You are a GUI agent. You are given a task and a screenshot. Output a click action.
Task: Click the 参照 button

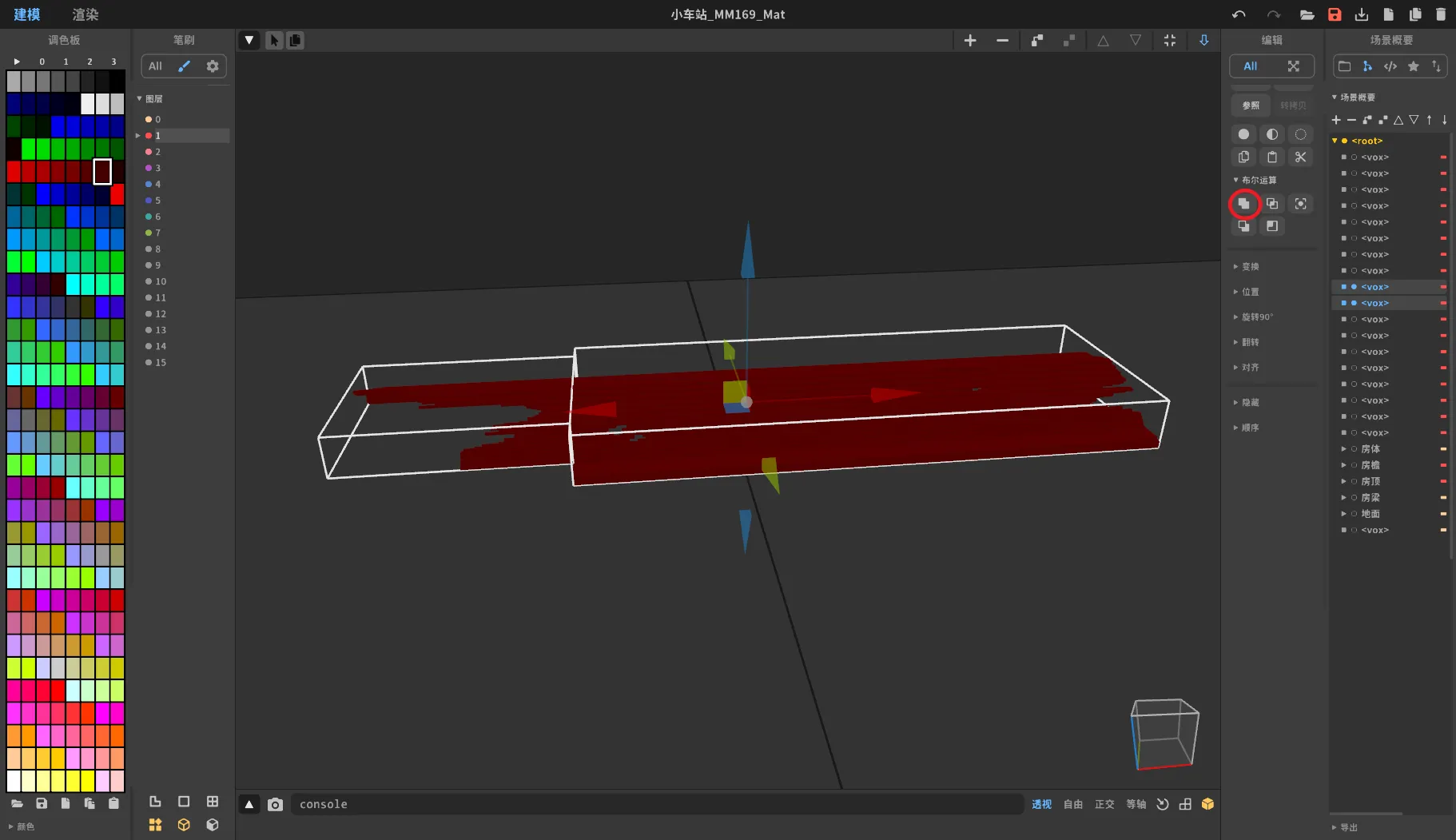[1250, 105]
